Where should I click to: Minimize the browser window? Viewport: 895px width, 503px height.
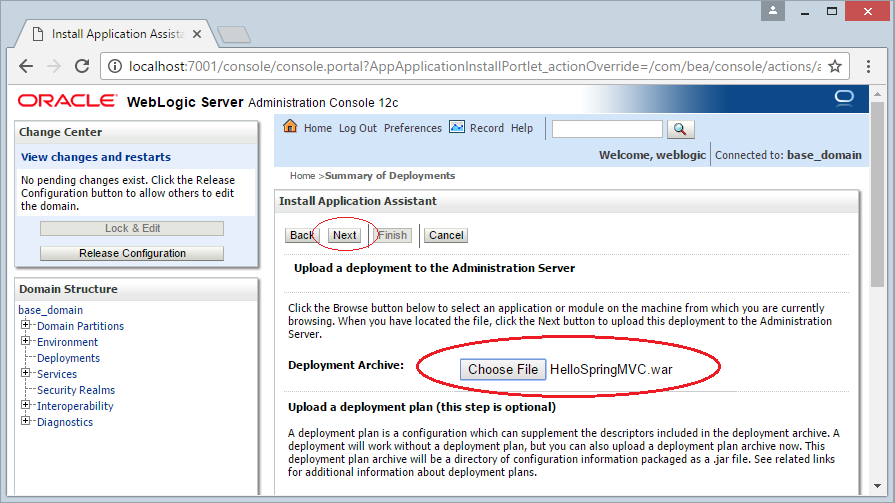point(805,11)
